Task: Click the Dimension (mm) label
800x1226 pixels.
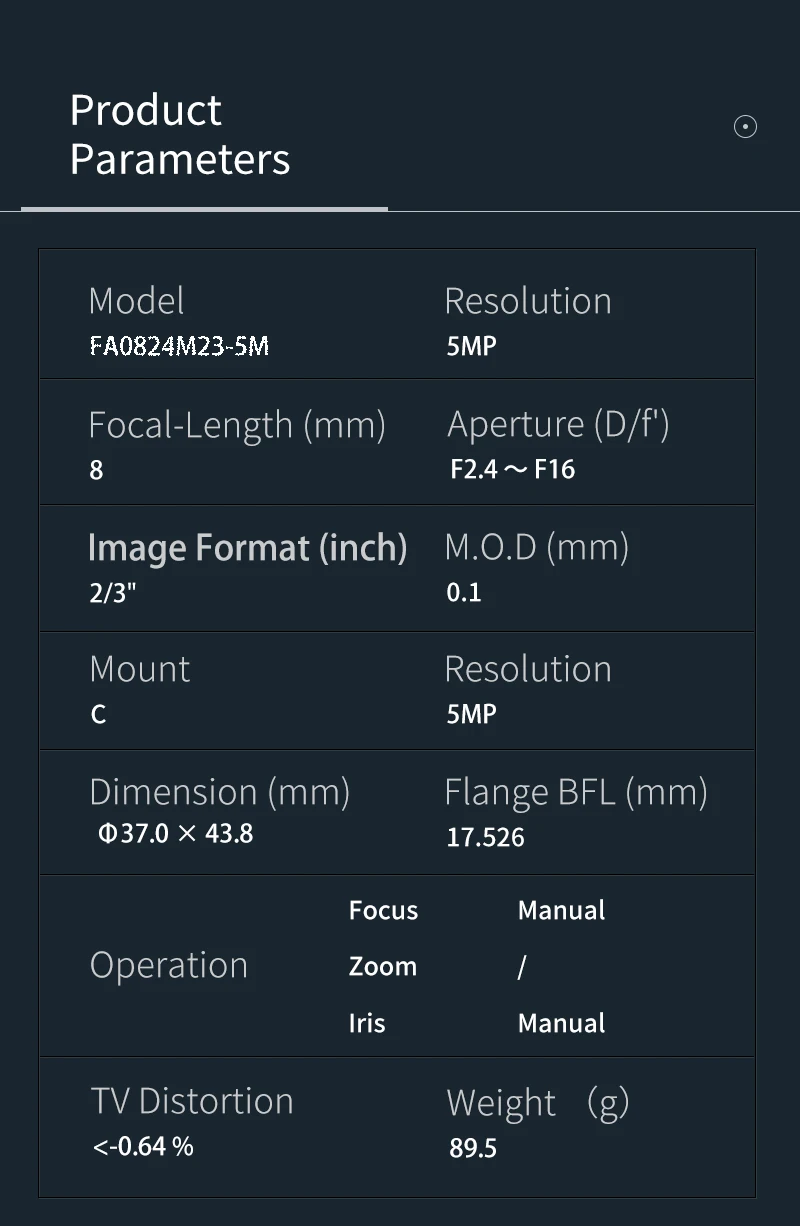Action: tap(219, 792)
